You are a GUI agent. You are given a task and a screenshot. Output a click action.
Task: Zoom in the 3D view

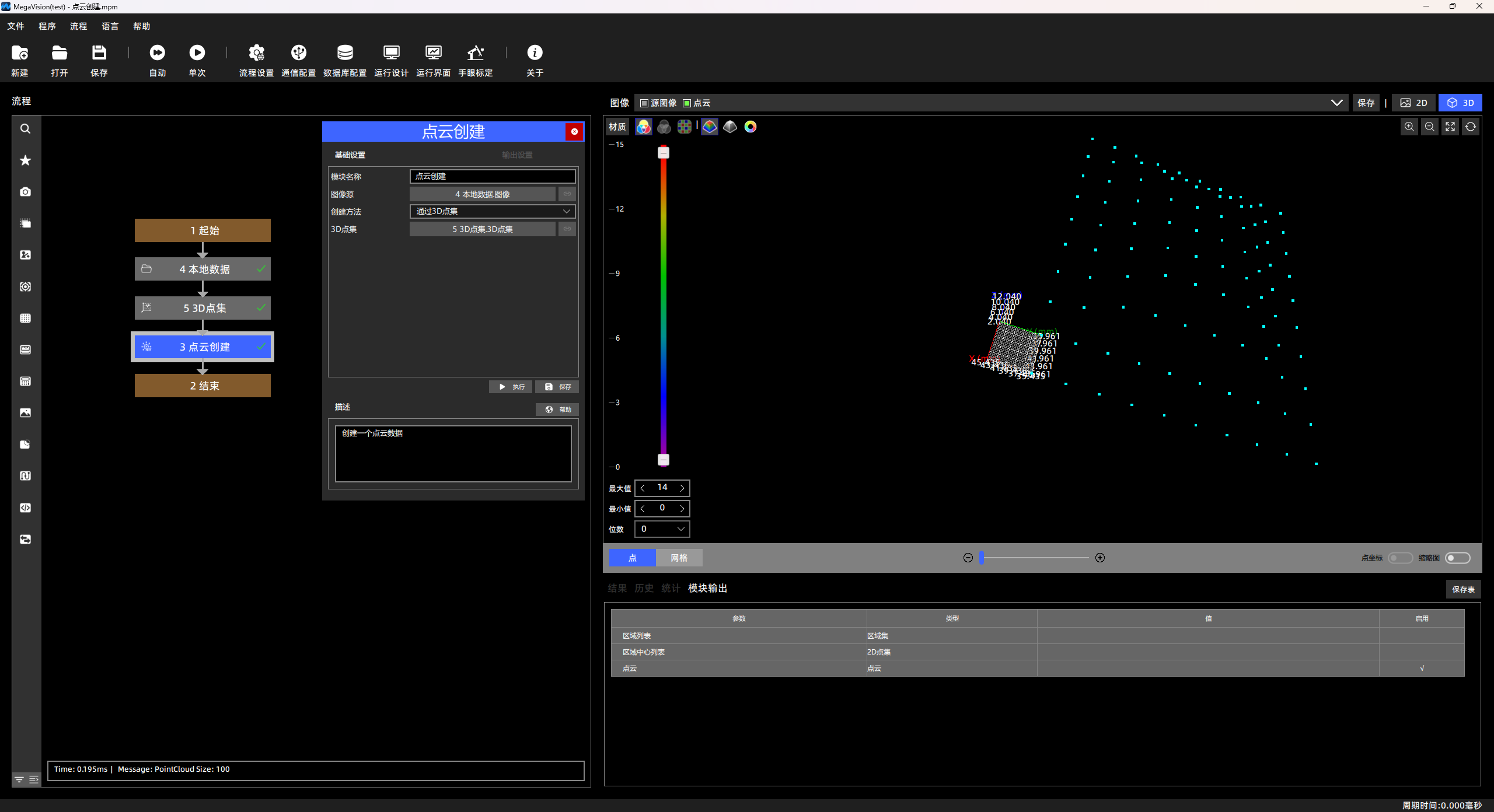click(x=1409, y=127)
